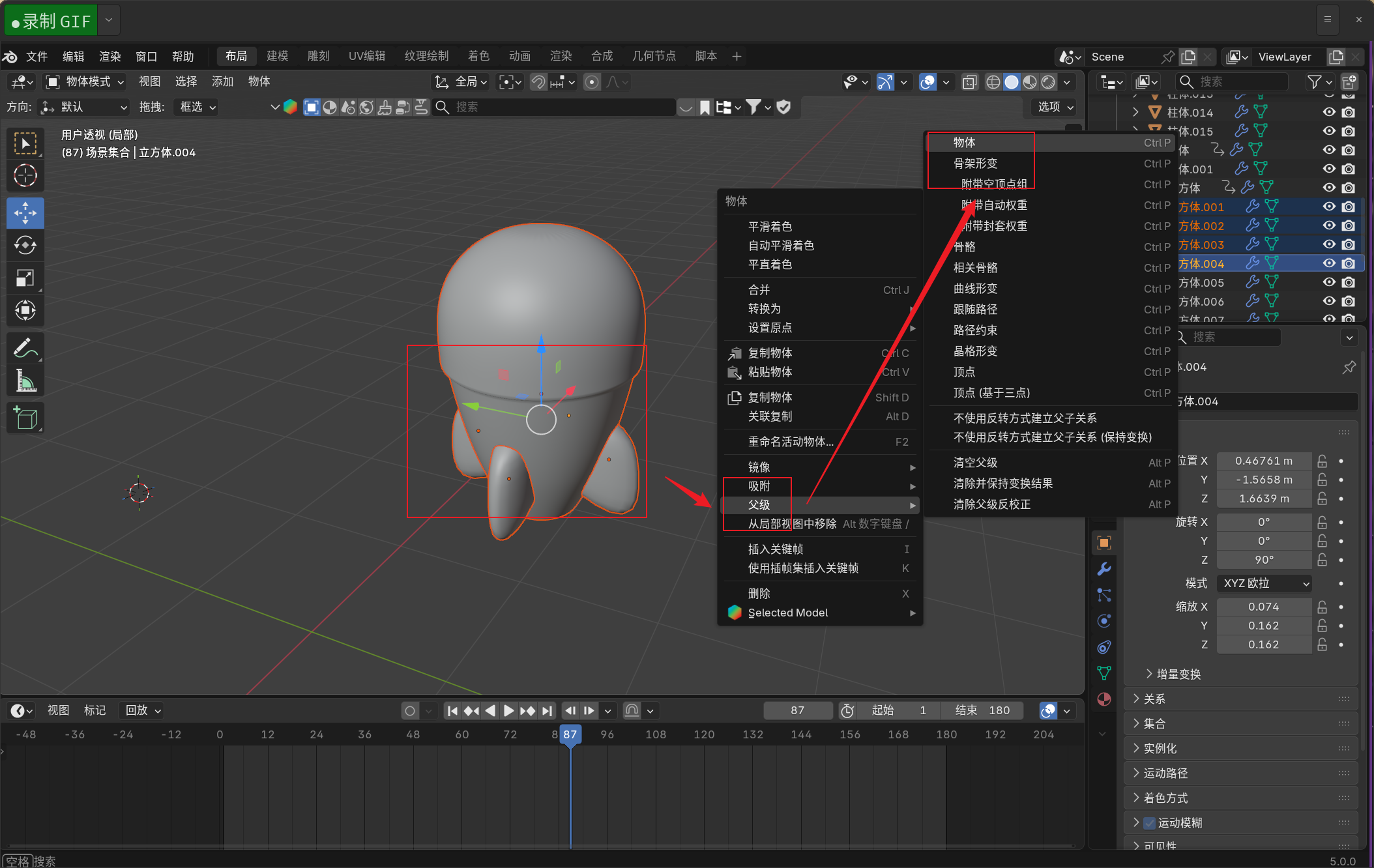Image resolution: width=1374 pixels, height=868 pixels.
Task: Select the 3D Cursor tool
Action: [x=25, y=176]
